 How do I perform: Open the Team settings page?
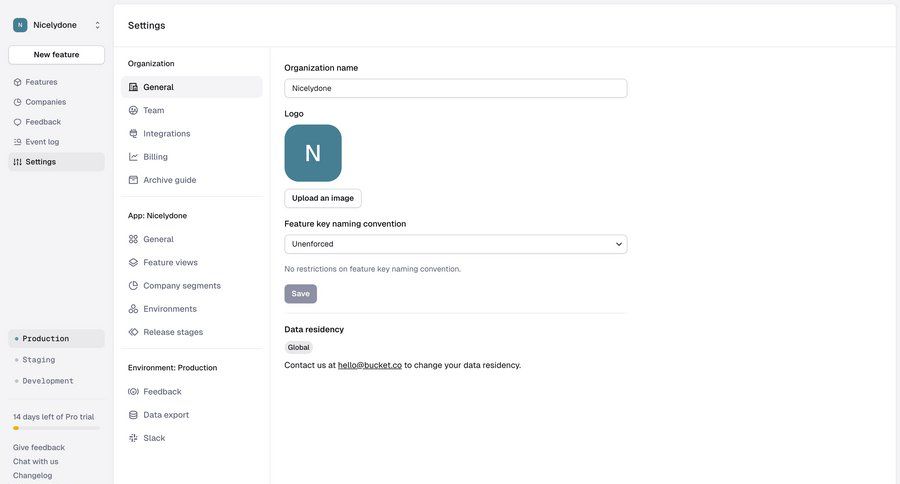pyautogui.click(x=153, y=110)
